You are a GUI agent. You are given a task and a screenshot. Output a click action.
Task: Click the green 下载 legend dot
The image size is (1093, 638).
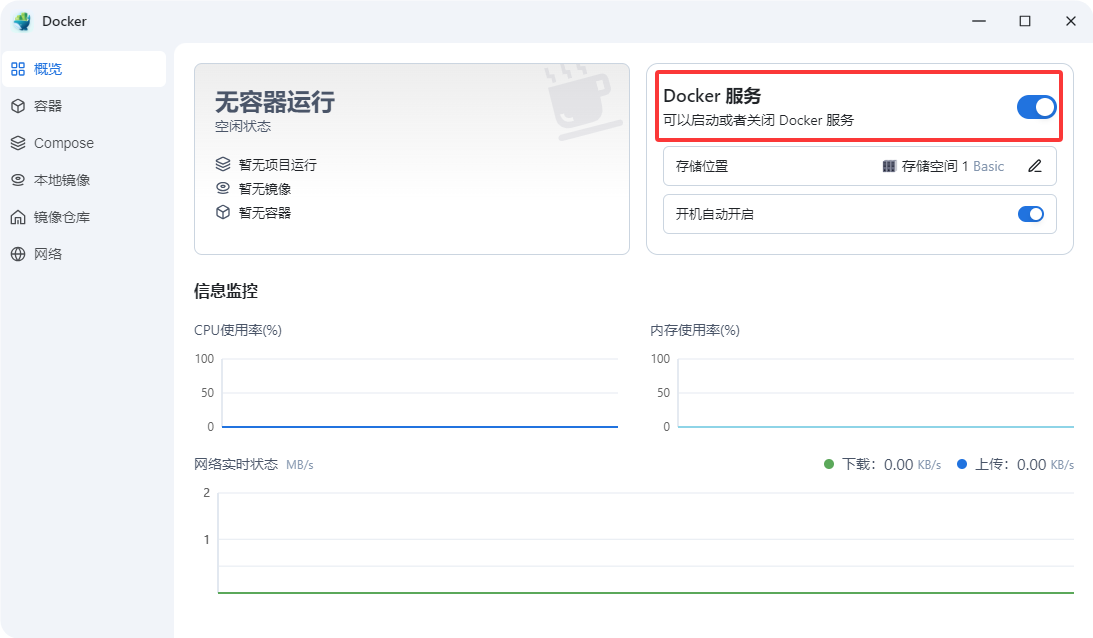click(828, 464)
